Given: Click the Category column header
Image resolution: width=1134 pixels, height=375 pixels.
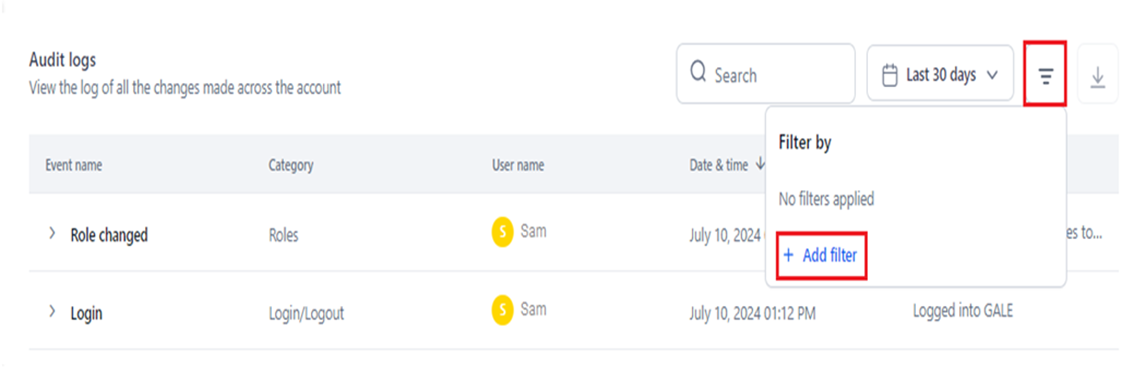Looking at the screenshot, I should coord(291,165).
